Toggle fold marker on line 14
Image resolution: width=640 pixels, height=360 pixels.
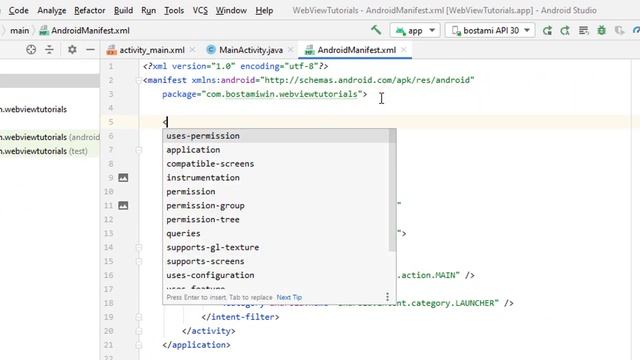pos(139,247)
